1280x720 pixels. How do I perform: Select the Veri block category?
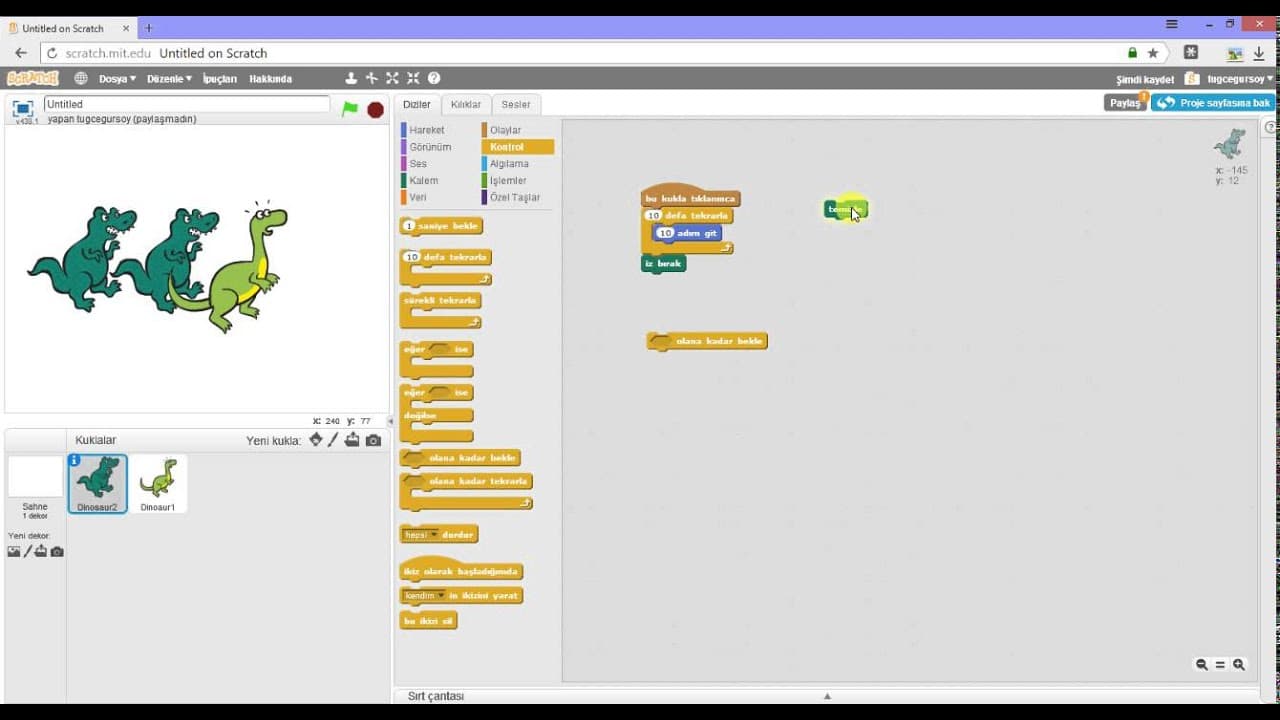(418, 198)
